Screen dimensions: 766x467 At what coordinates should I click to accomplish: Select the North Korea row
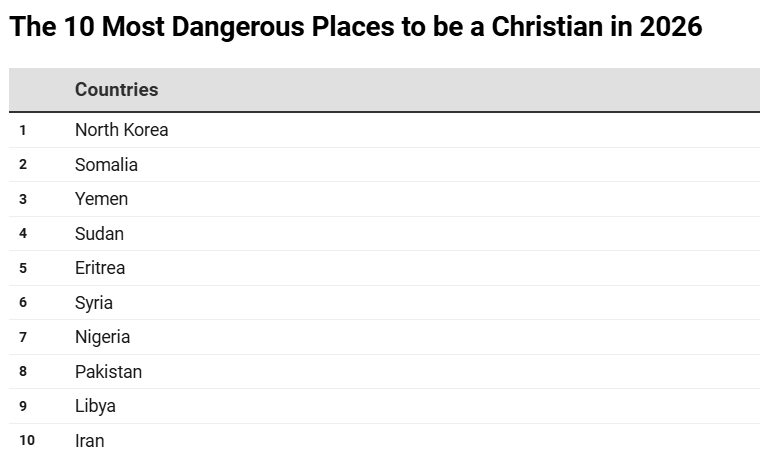coord(384,130)
